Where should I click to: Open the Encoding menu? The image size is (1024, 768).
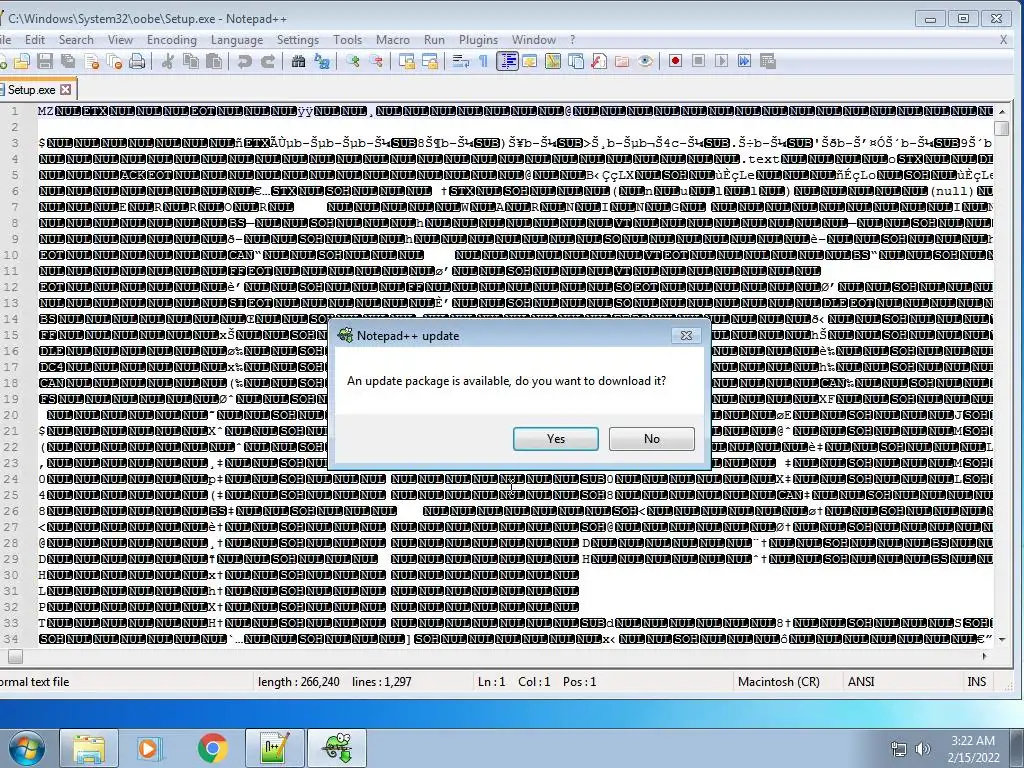pos(172,40)
